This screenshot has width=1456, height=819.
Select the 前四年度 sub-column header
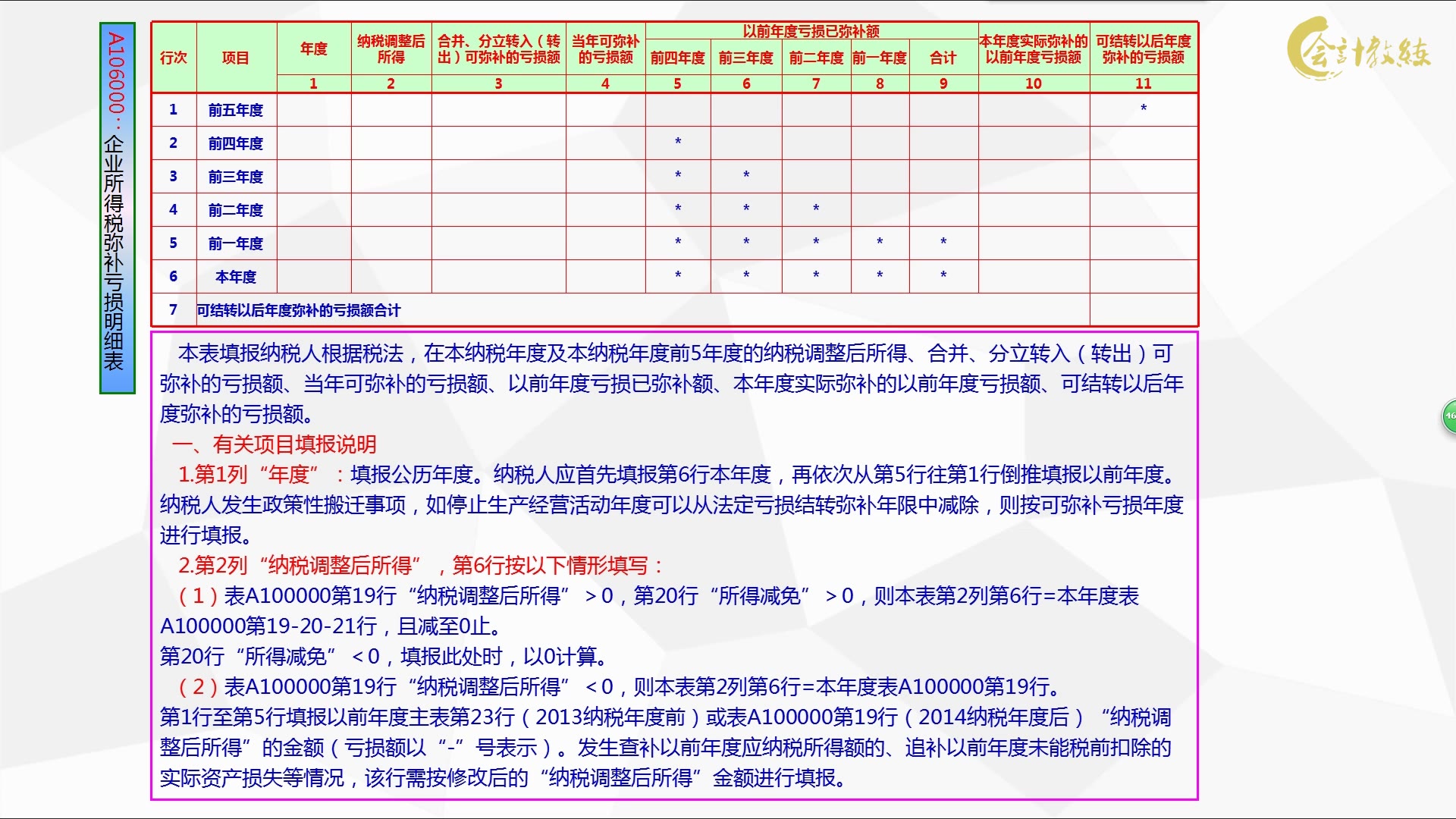coord(677,58)
